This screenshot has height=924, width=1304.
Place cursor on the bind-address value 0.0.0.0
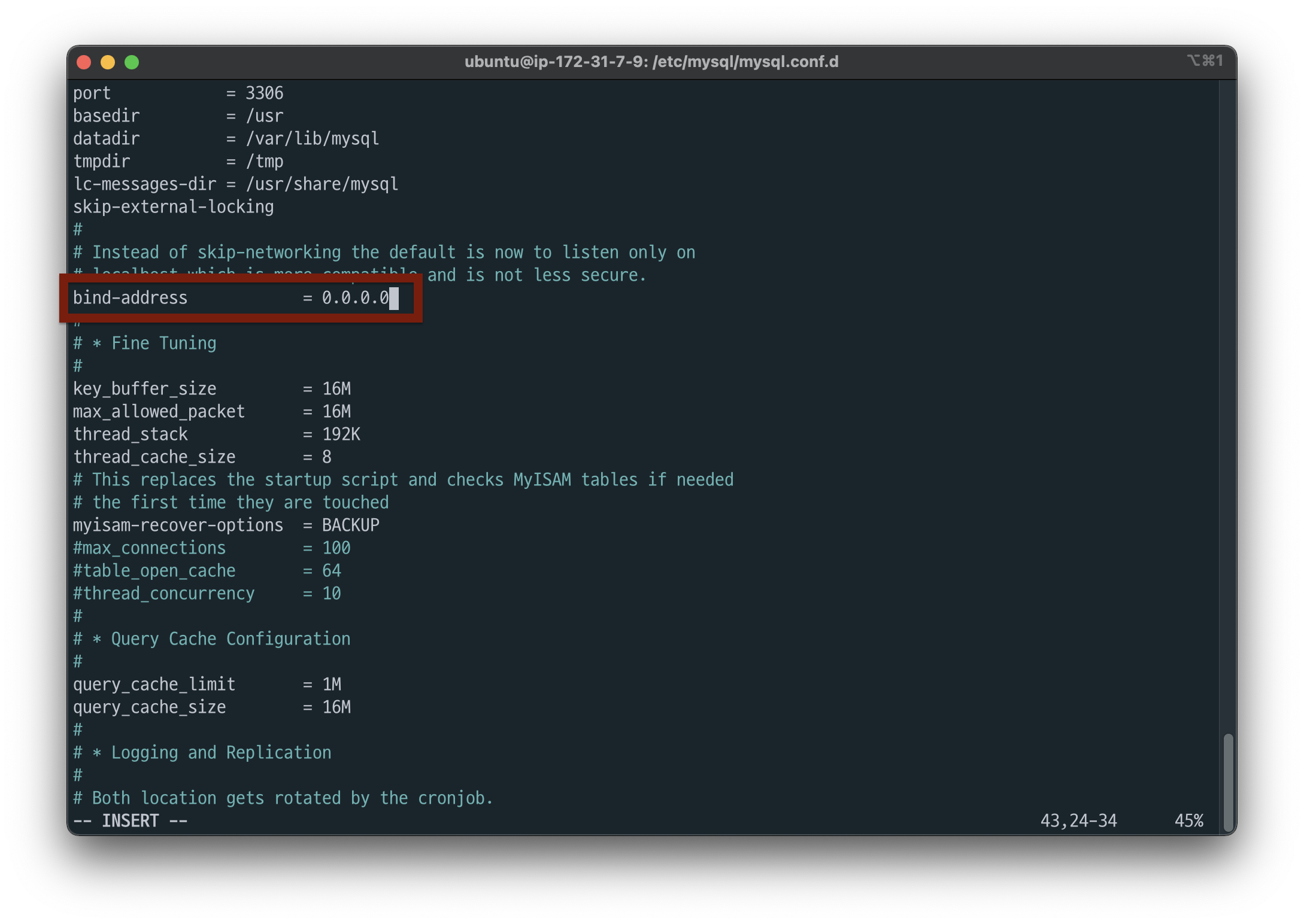(355, 297)
